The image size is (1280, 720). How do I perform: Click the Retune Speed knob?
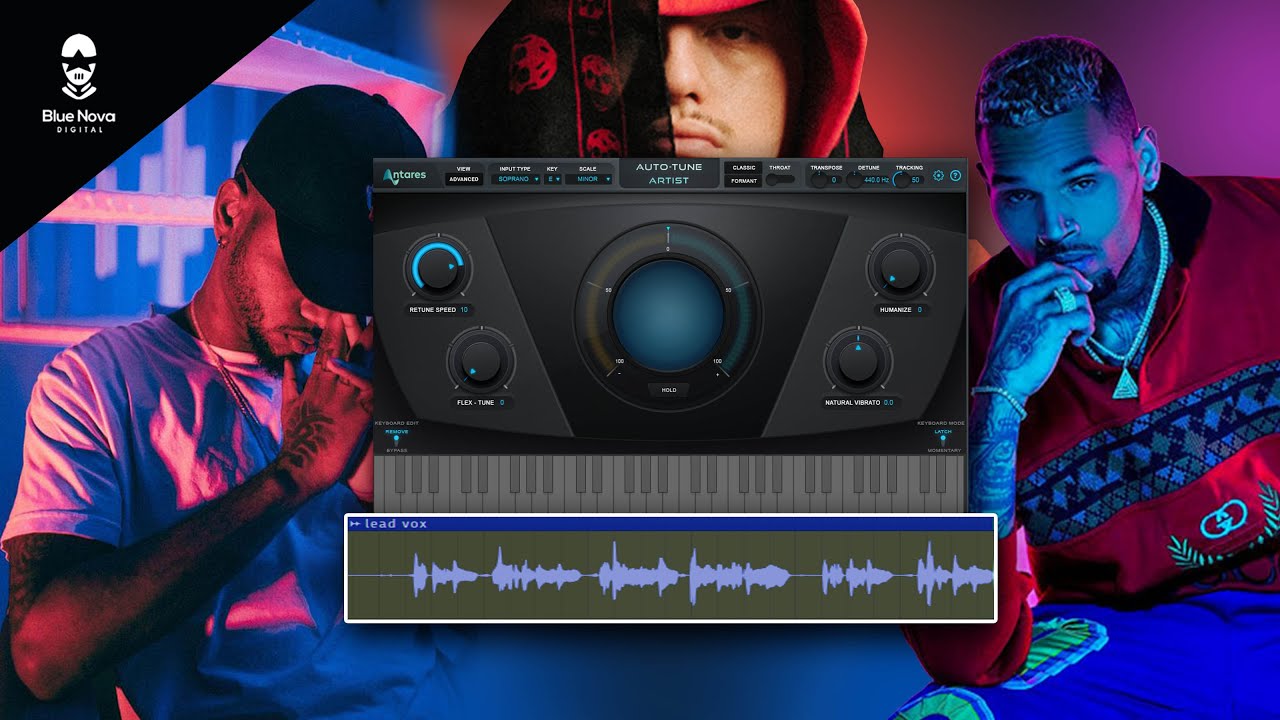tap(436, 267)
